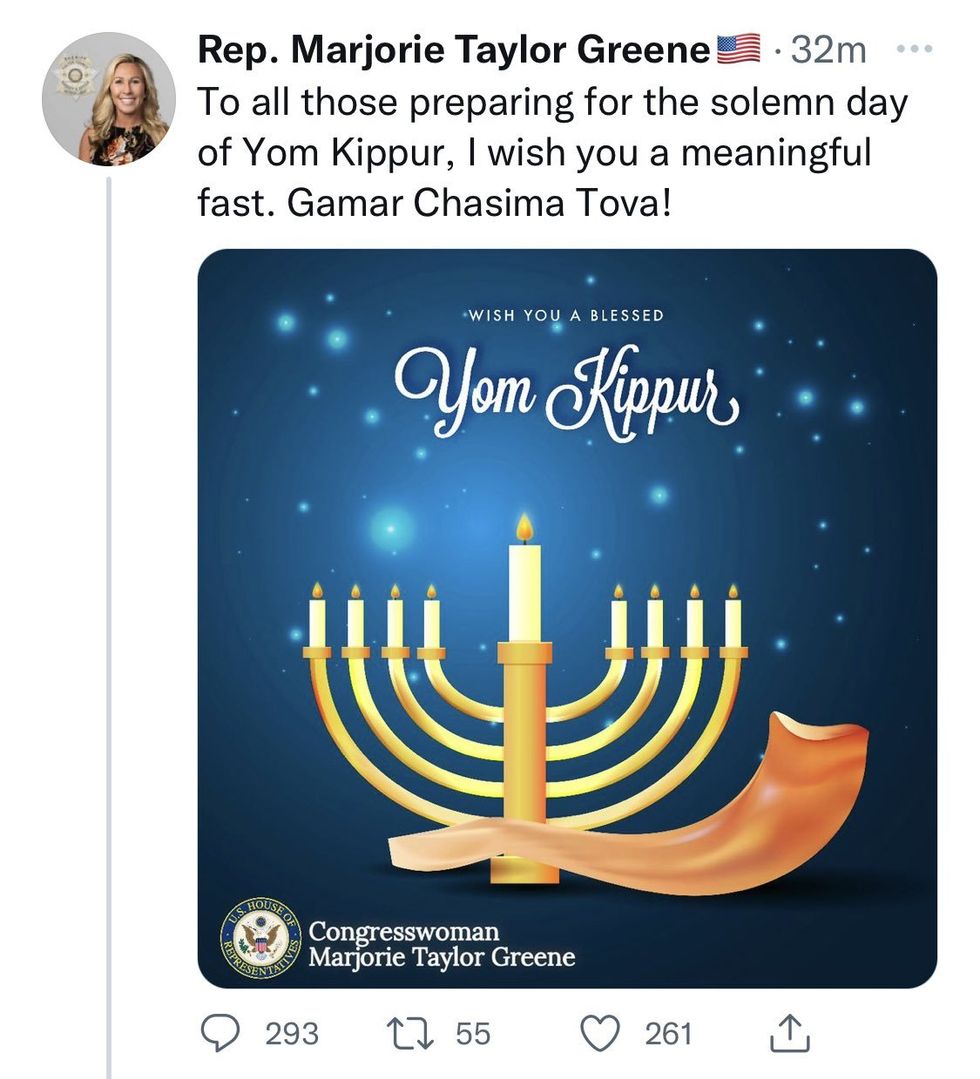Open the tweet's three-dot more options menu
The image size is (980, 1079).
(915, 50)
